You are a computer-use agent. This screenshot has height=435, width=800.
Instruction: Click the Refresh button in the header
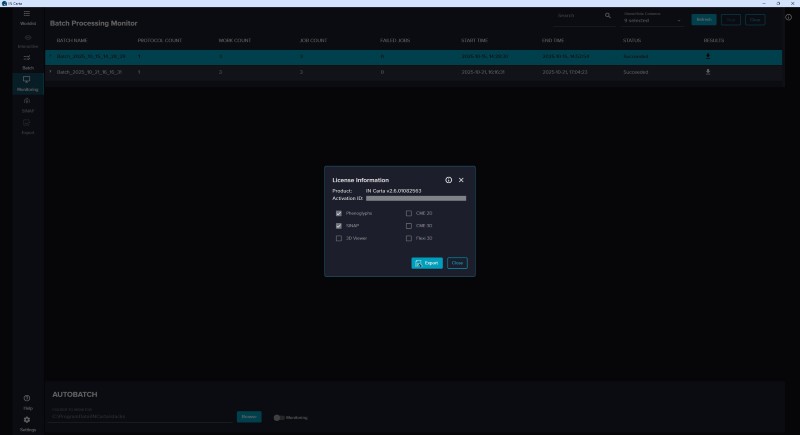click(704, 20)
